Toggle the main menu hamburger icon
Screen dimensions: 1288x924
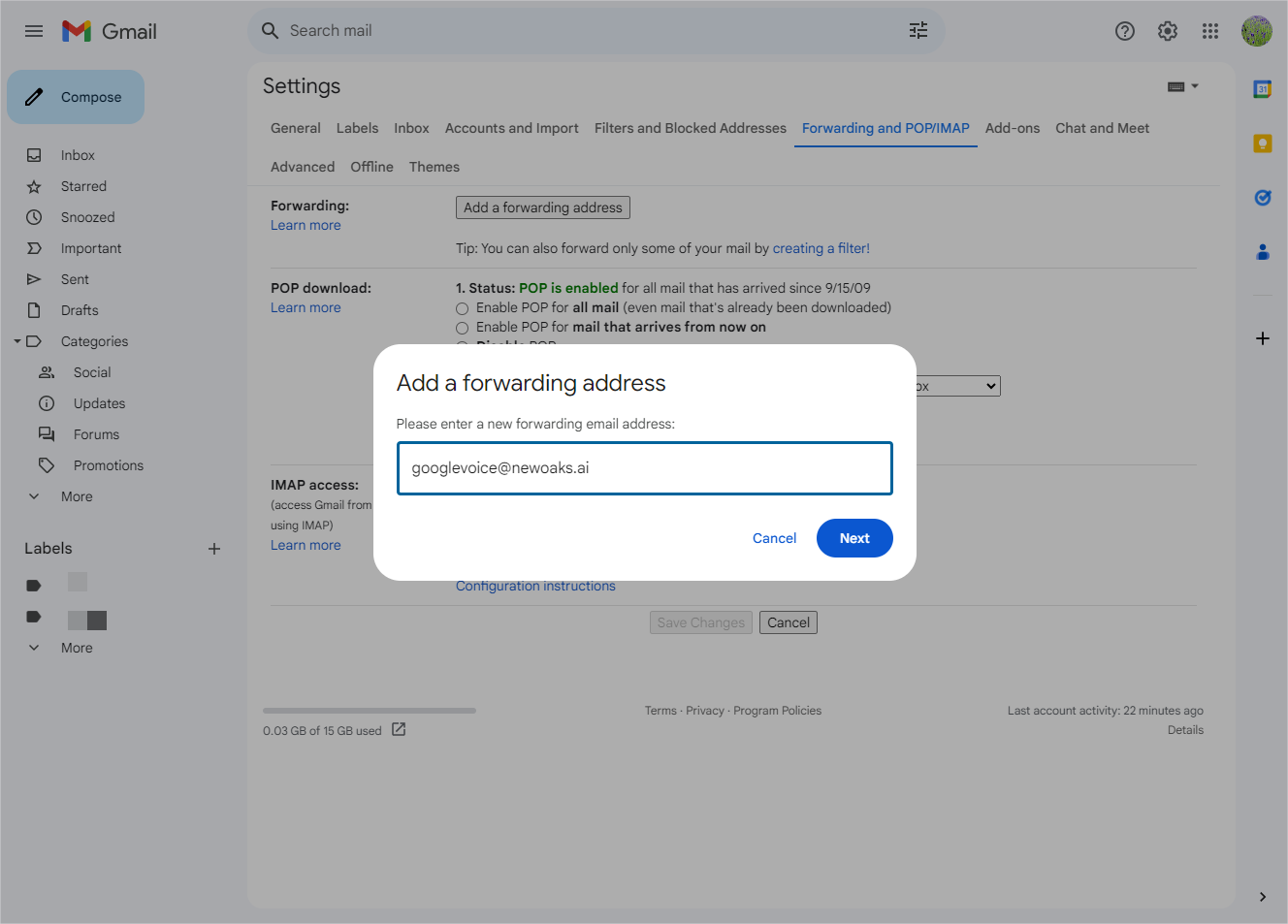pyautogui.click(x=34, y=31)
